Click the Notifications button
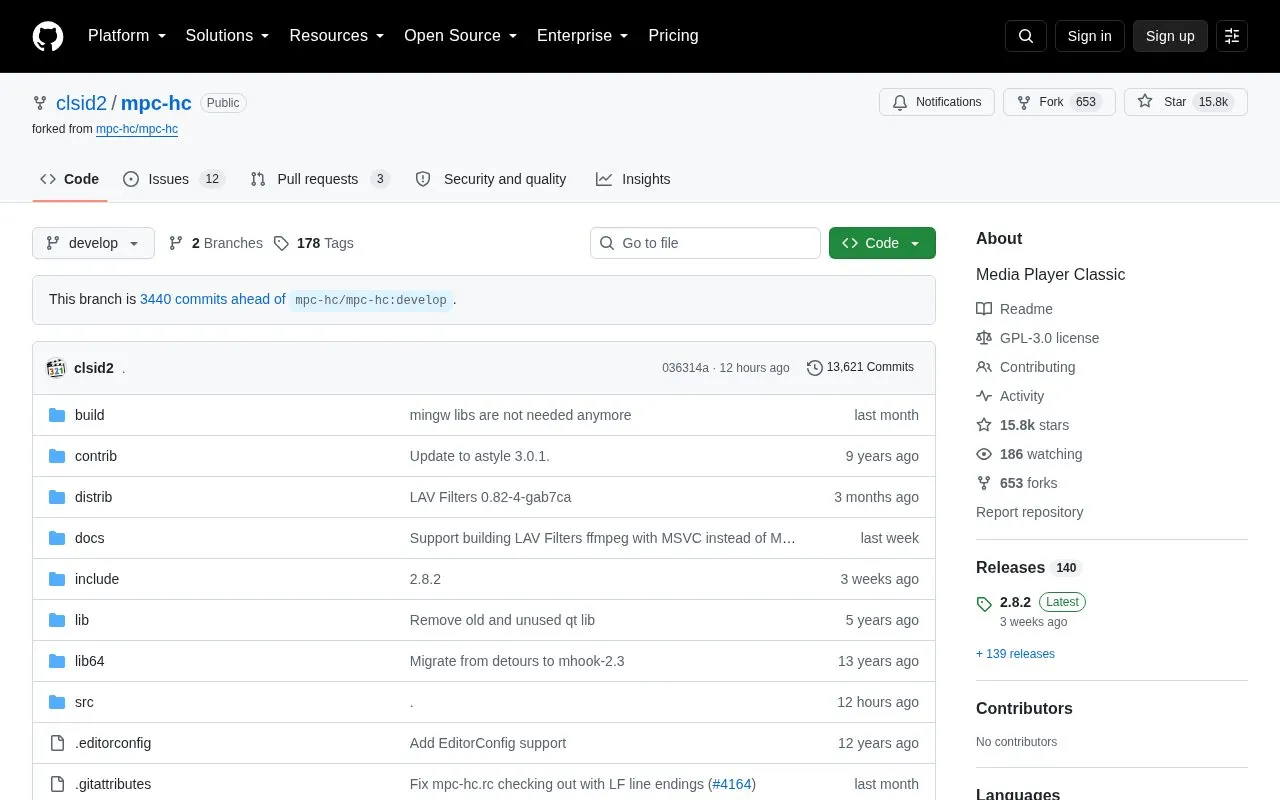 click(x=937, y=102)
